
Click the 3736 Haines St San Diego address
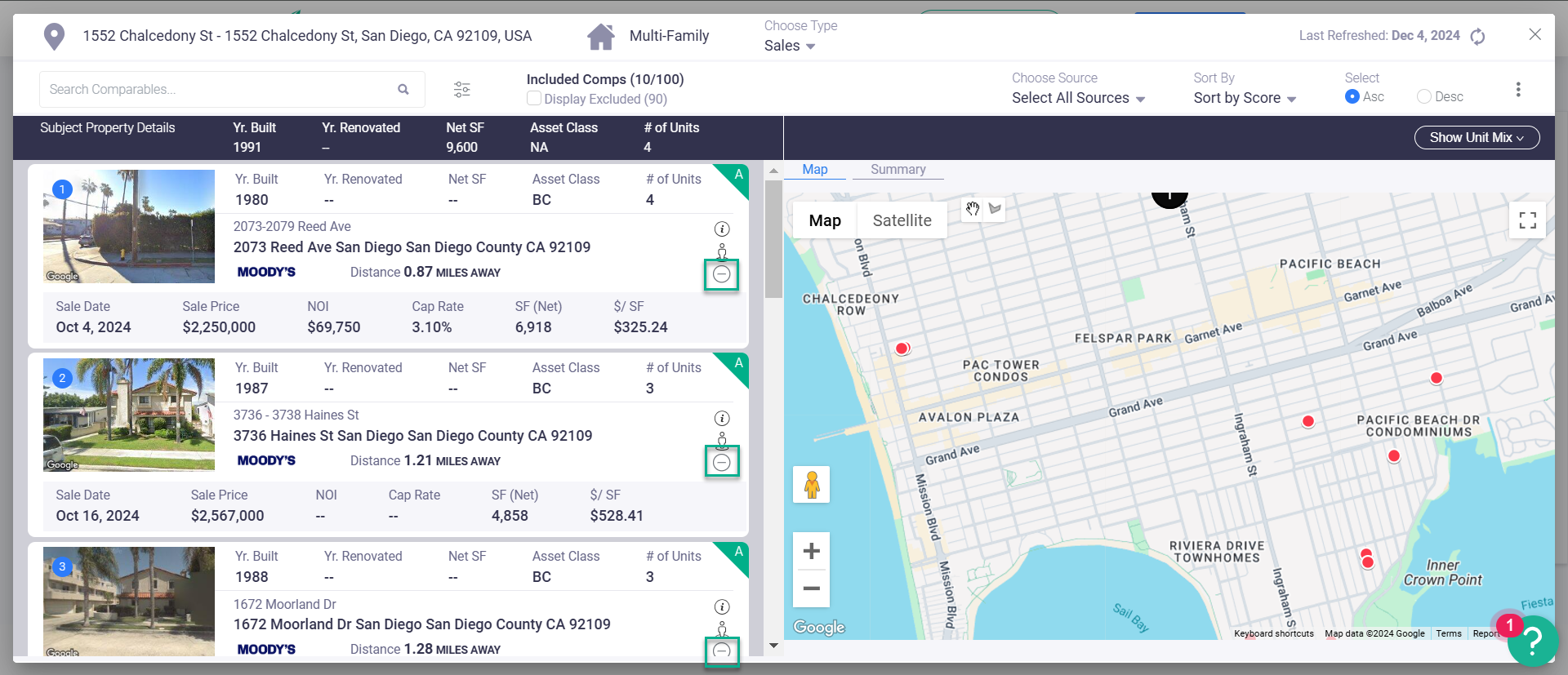tap(412, 436)
